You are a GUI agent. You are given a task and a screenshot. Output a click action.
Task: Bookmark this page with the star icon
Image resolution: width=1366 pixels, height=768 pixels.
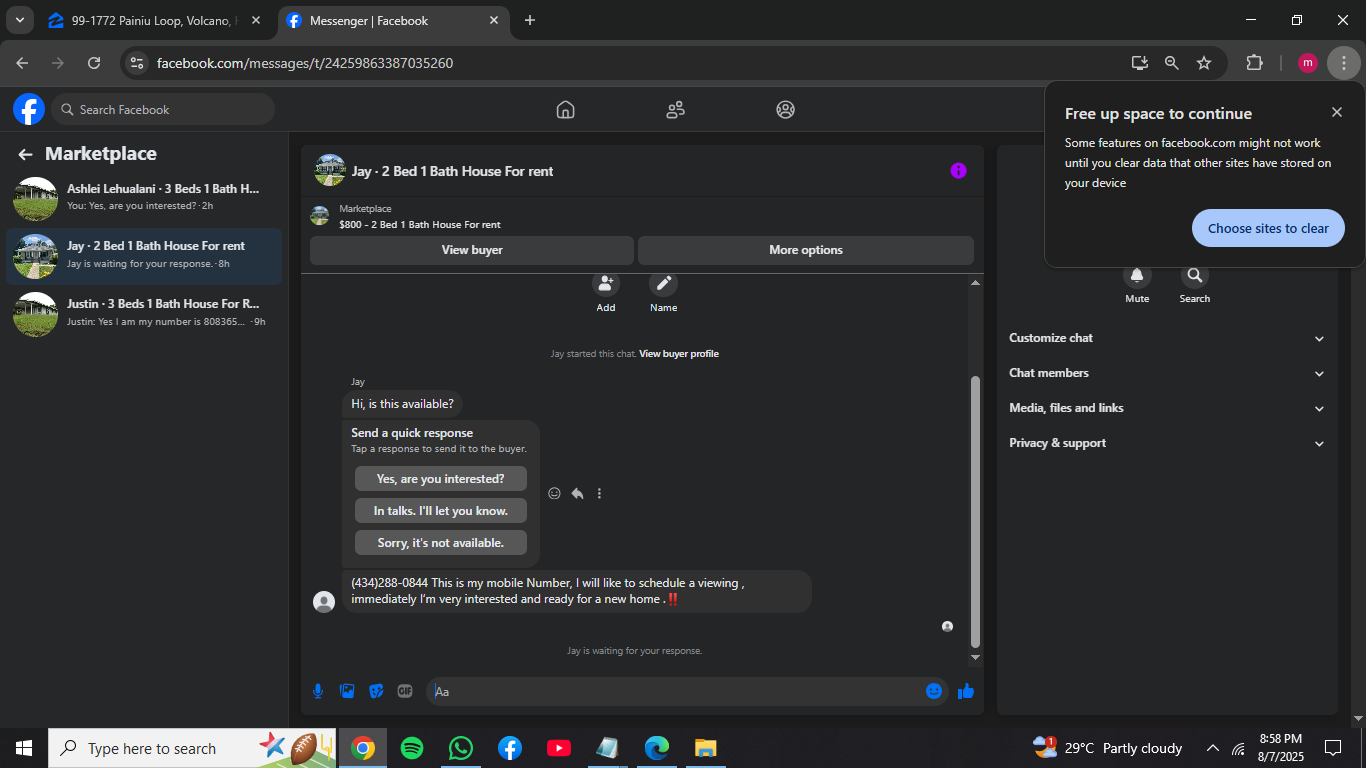pos(1204,63)
